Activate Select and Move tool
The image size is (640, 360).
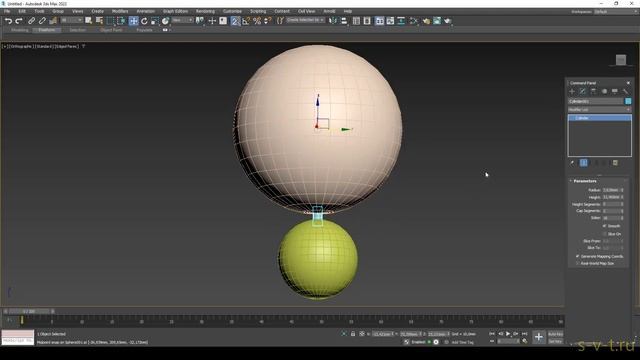click(133, 21)
